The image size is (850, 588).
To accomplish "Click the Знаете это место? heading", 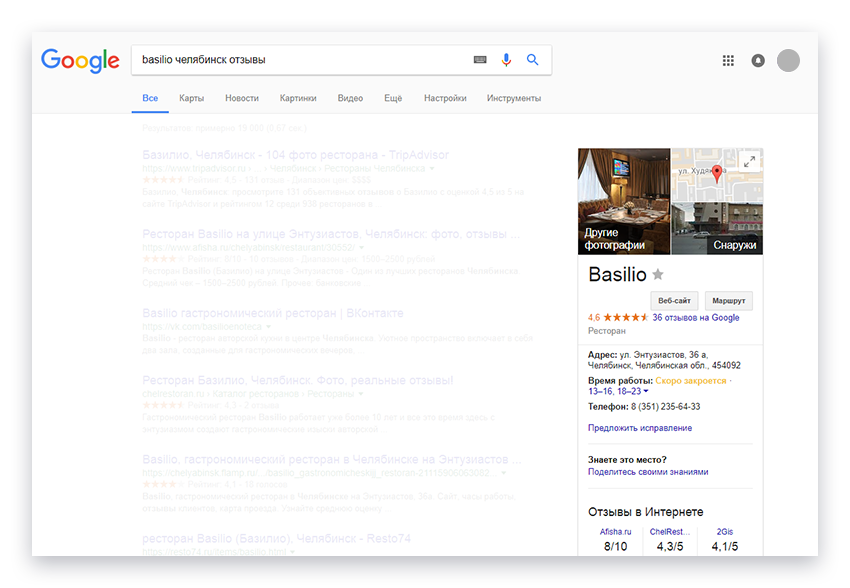I will tap(627, 460).
